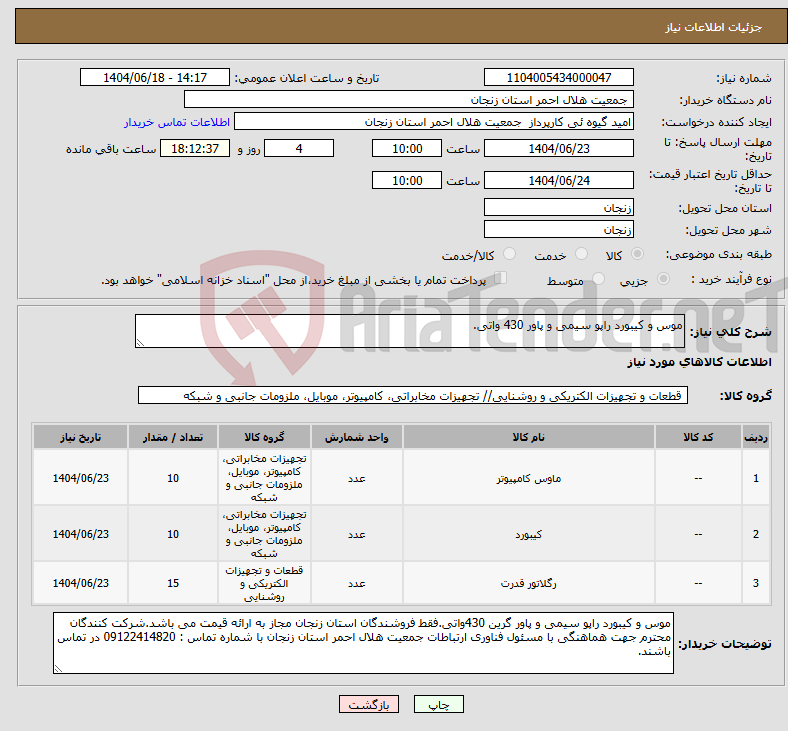The image size is (788, 731).
Task: Click product group cell in رگلاتور قدرت row
Action: 264,583
